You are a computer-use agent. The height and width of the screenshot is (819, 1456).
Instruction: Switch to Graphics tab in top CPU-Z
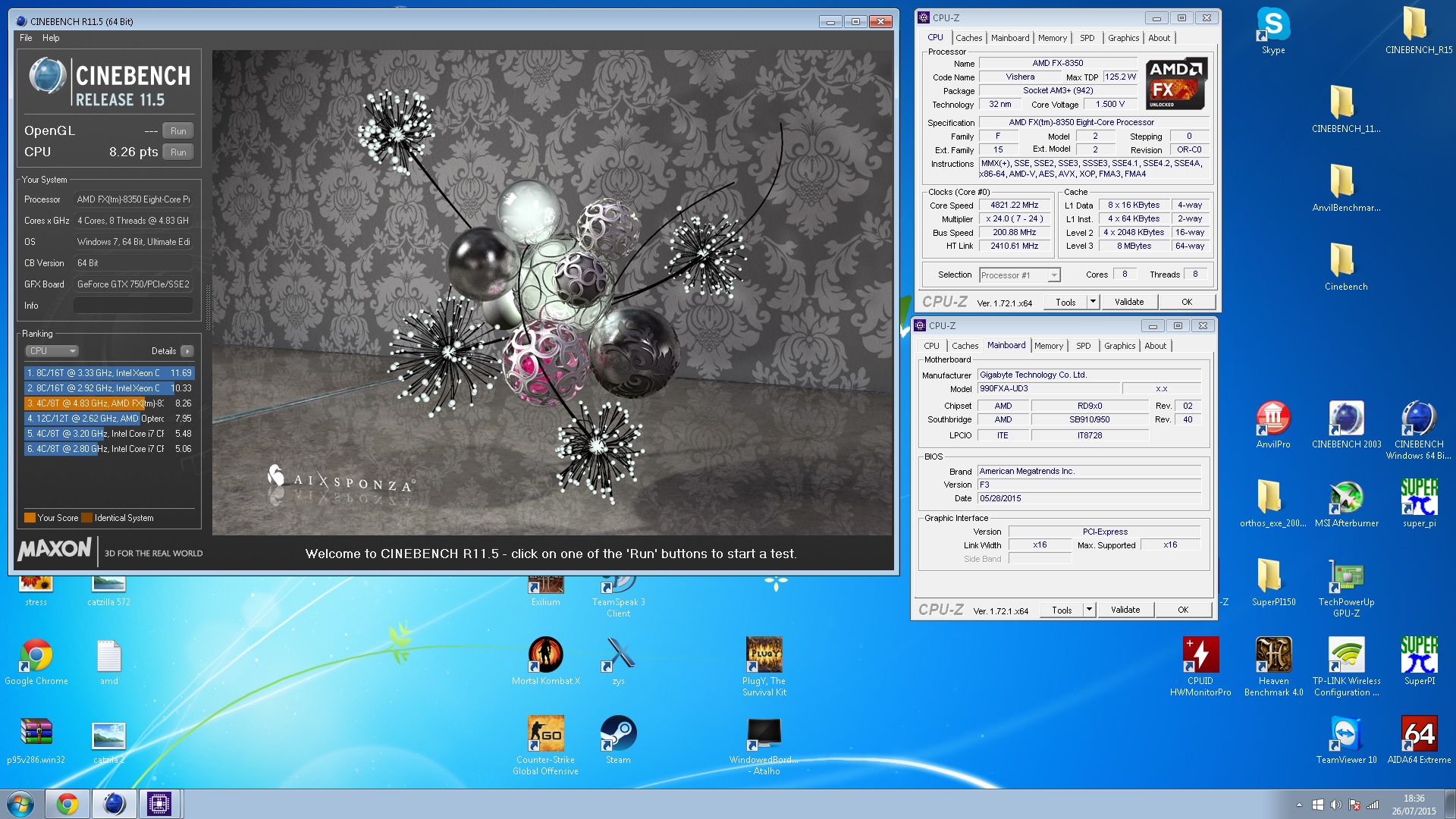click(1123, 38)
